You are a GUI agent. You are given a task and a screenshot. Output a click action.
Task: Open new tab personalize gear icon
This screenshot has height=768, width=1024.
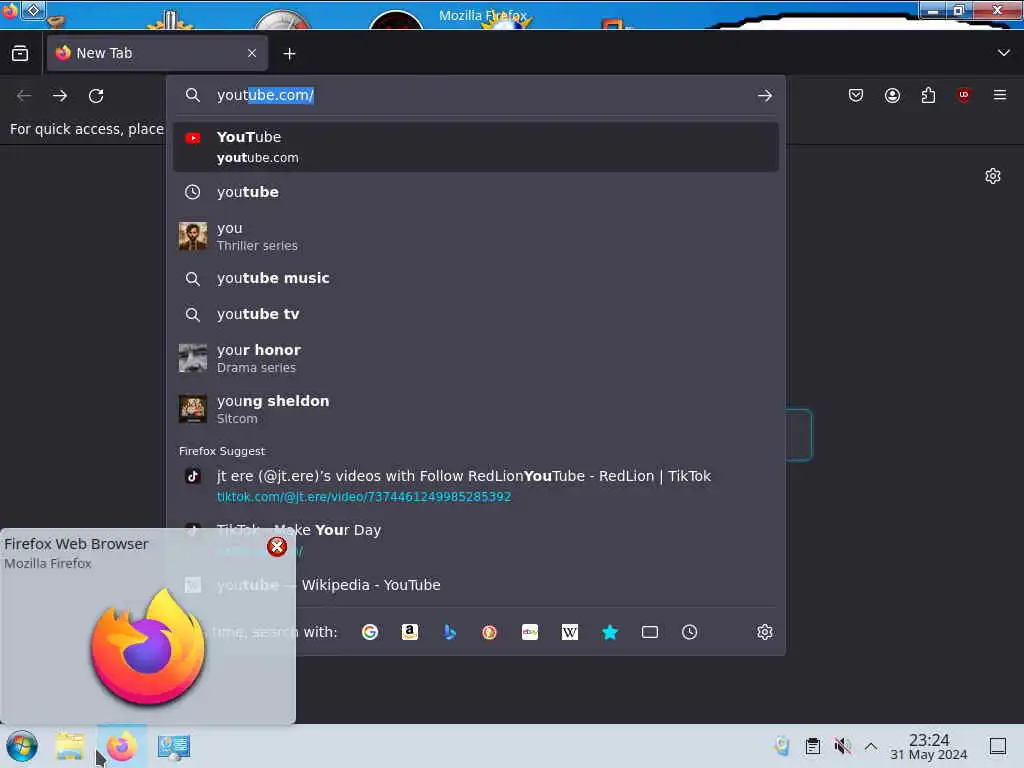pos(993,176)
